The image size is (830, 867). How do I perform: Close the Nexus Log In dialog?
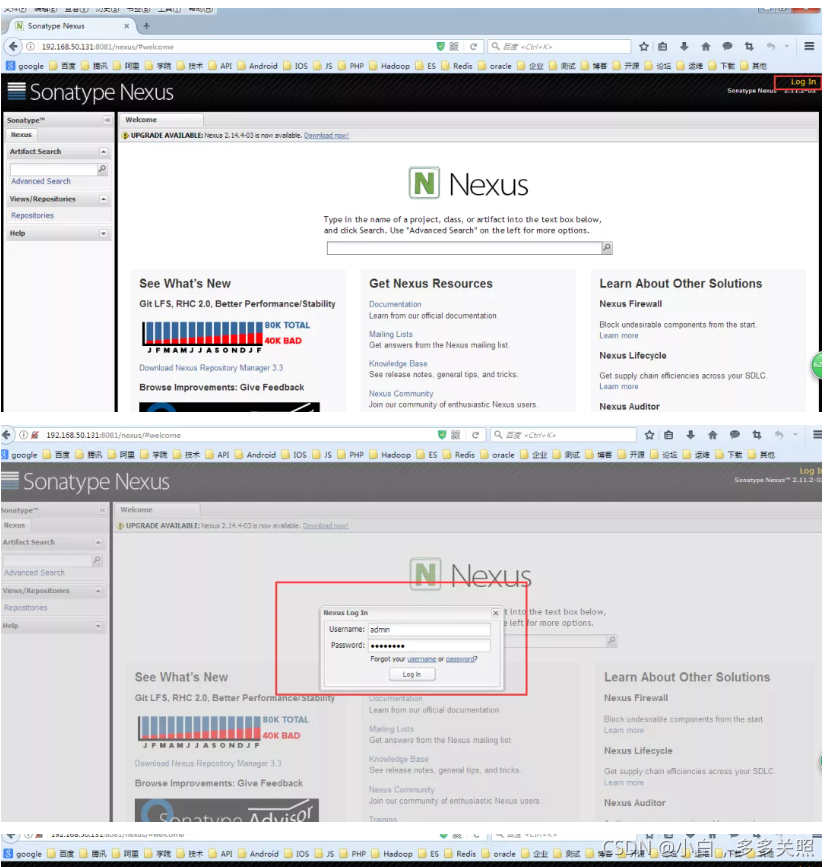tap(496, 613)
